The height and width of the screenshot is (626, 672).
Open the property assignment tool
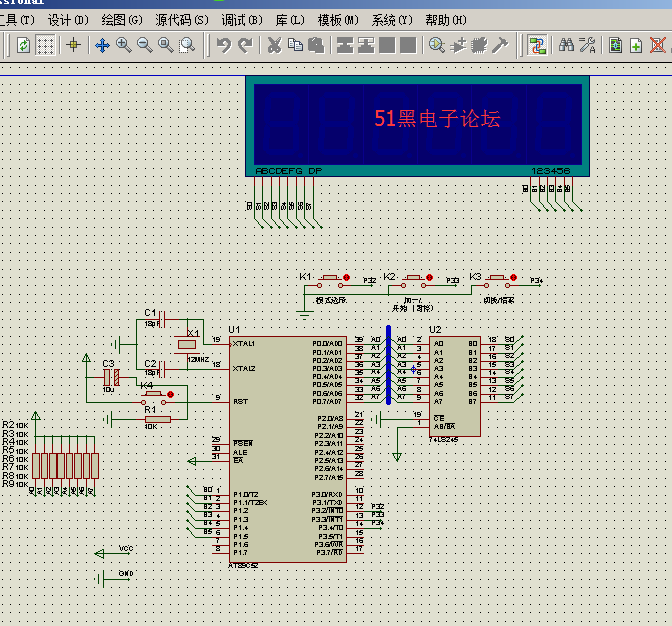(588, 45)
